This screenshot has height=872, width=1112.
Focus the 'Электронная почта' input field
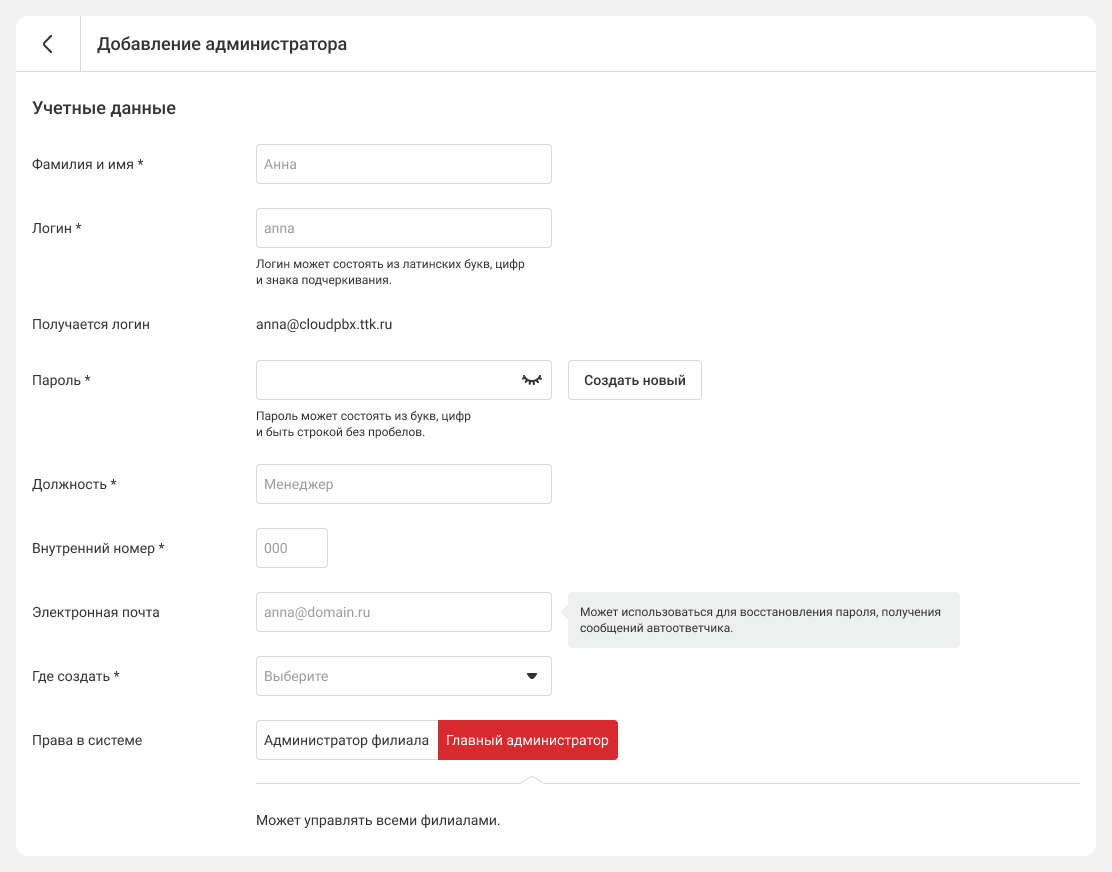[x=403, y=612]
